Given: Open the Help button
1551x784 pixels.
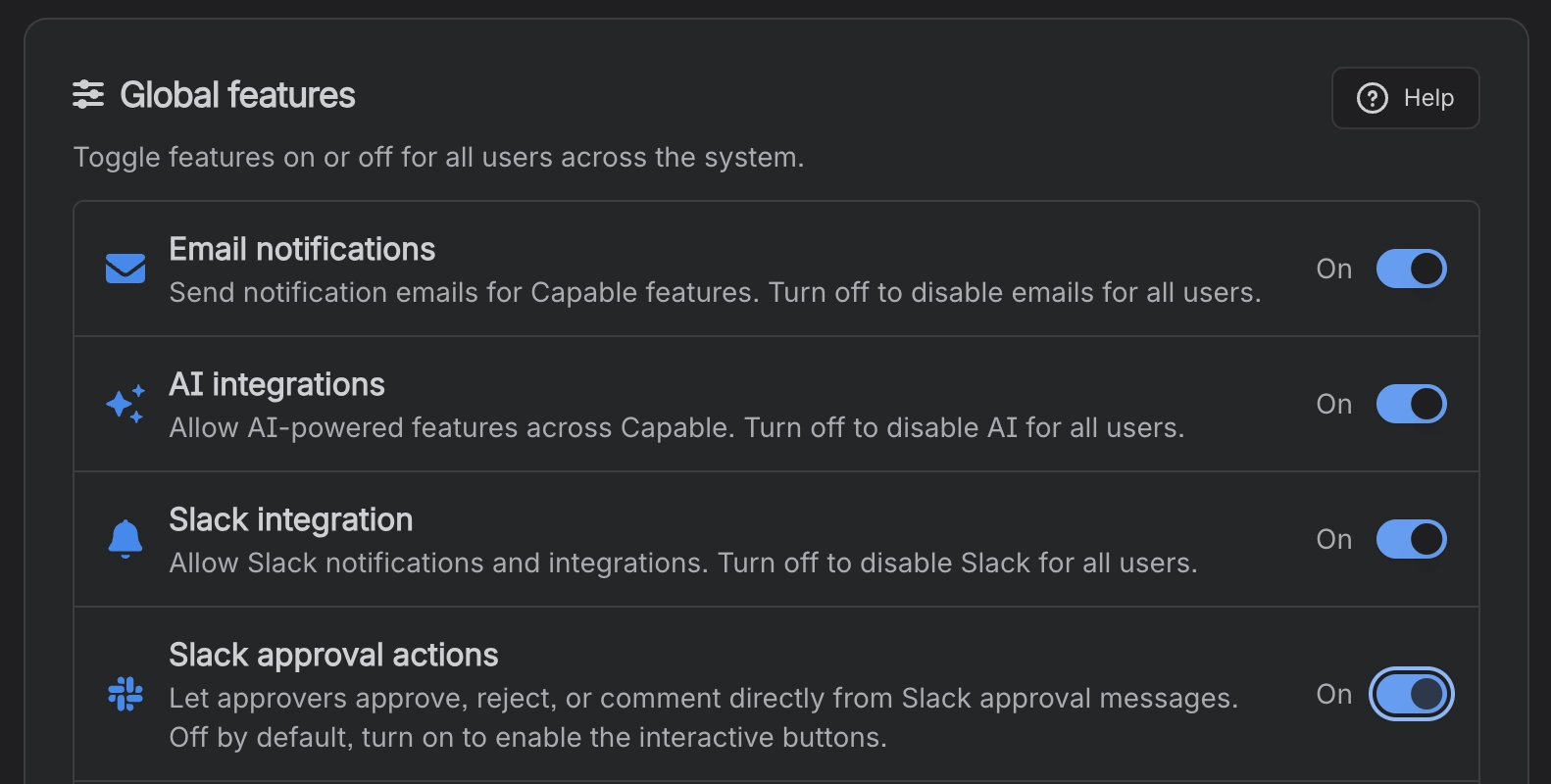Looking at the screenshot, I should 1405,98.
